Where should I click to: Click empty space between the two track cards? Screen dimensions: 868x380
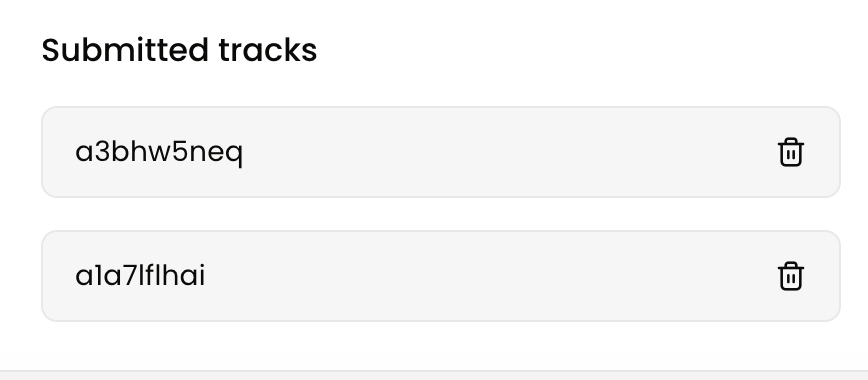pyautogui.click(x=441, y=214)
